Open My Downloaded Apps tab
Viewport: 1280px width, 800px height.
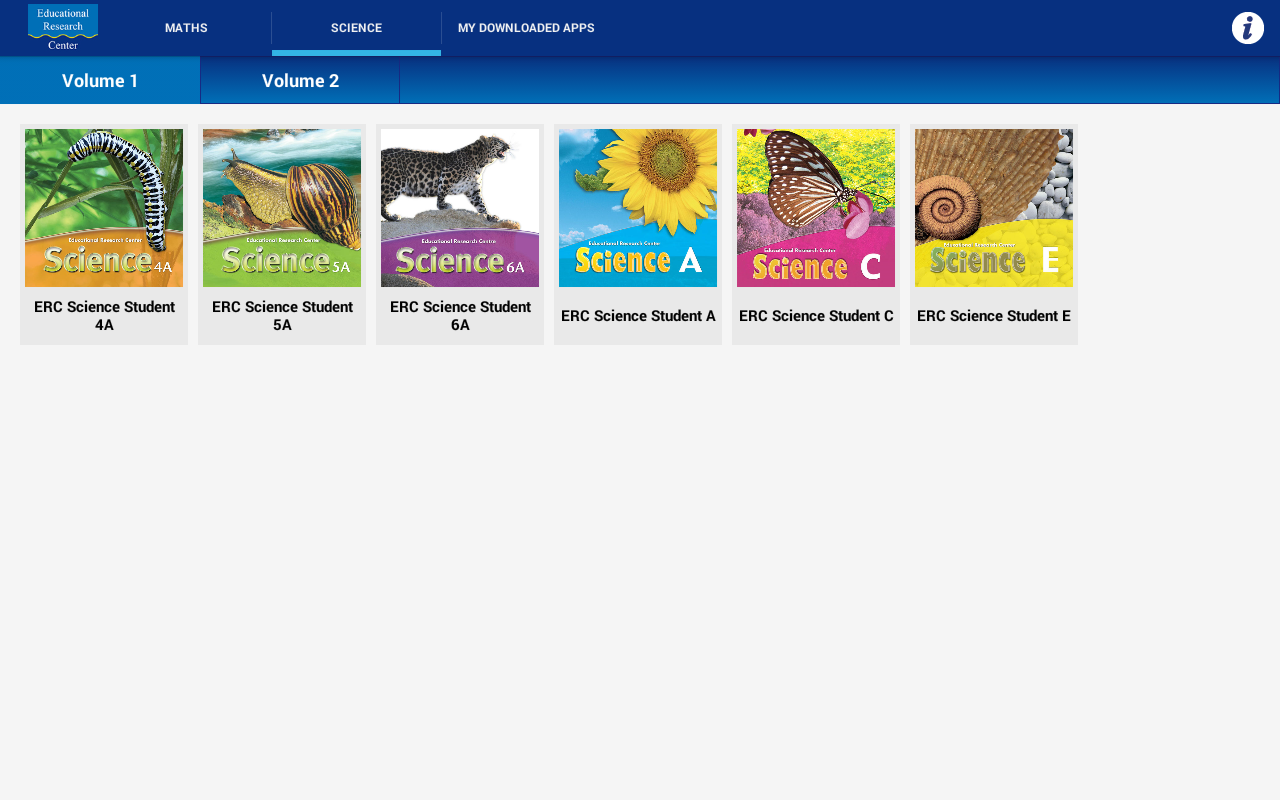(526, 28)
